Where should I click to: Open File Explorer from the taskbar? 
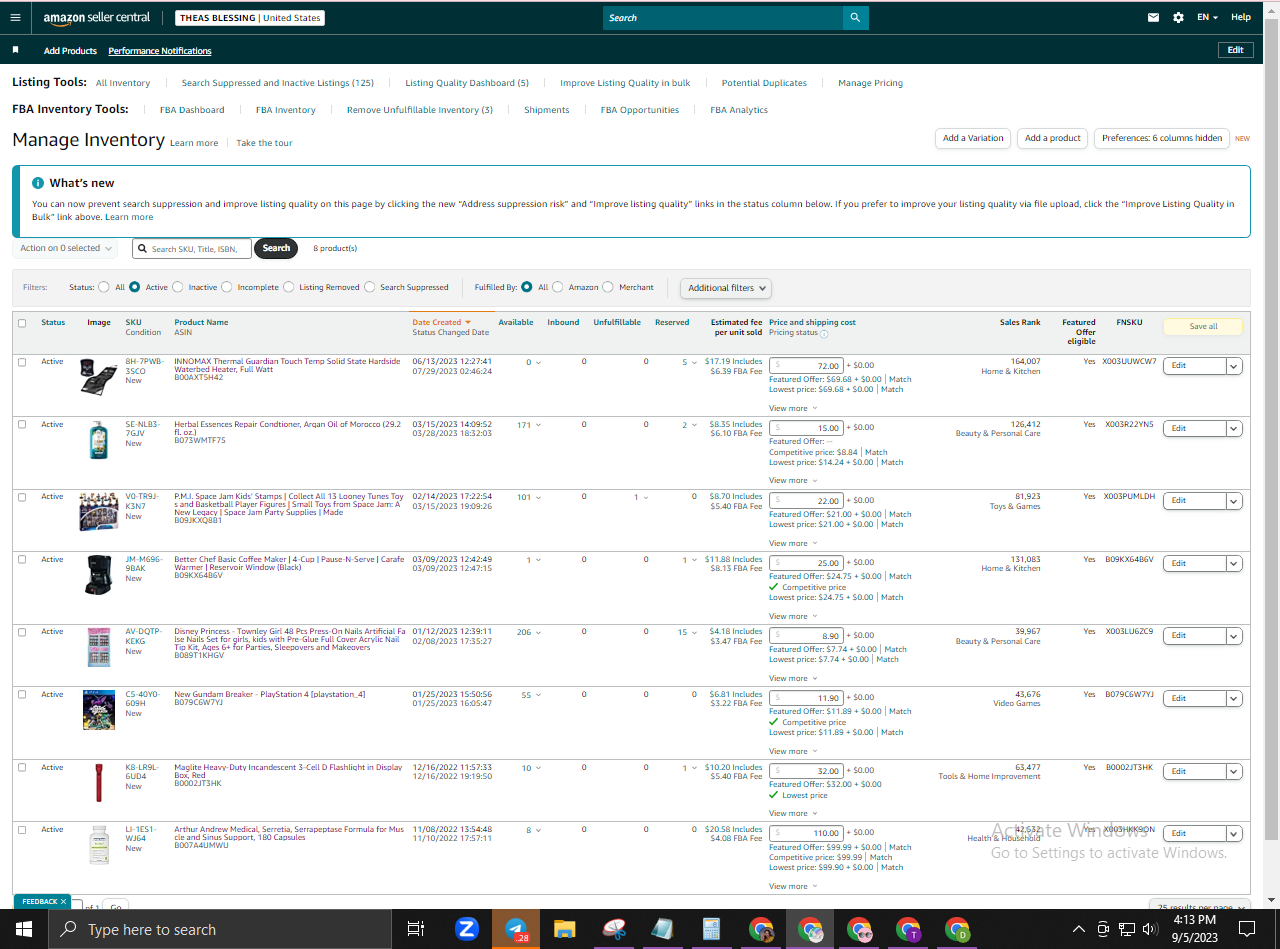point(564,929)
